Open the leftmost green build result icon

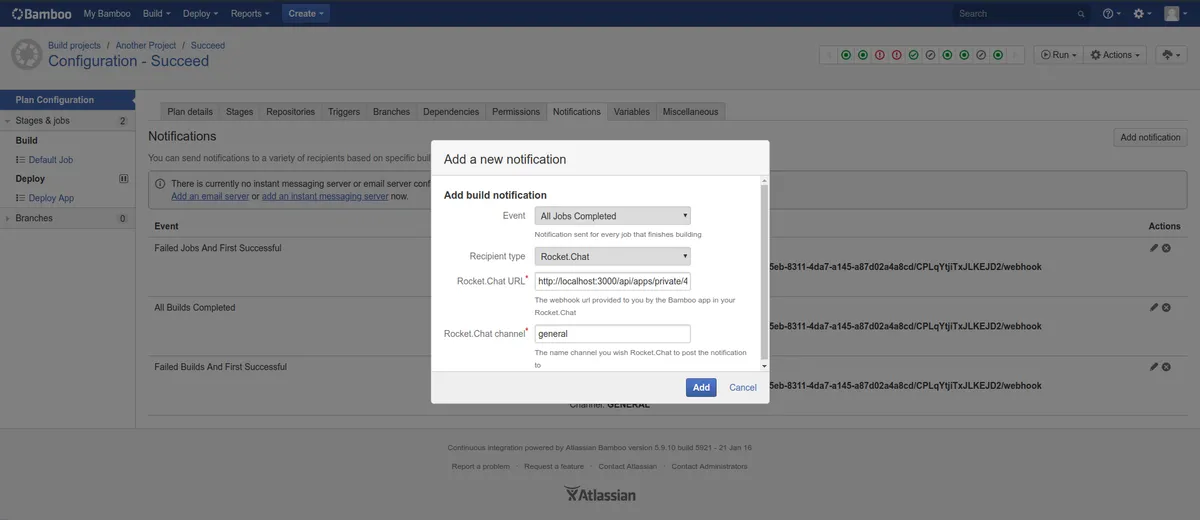click(846, 55)
